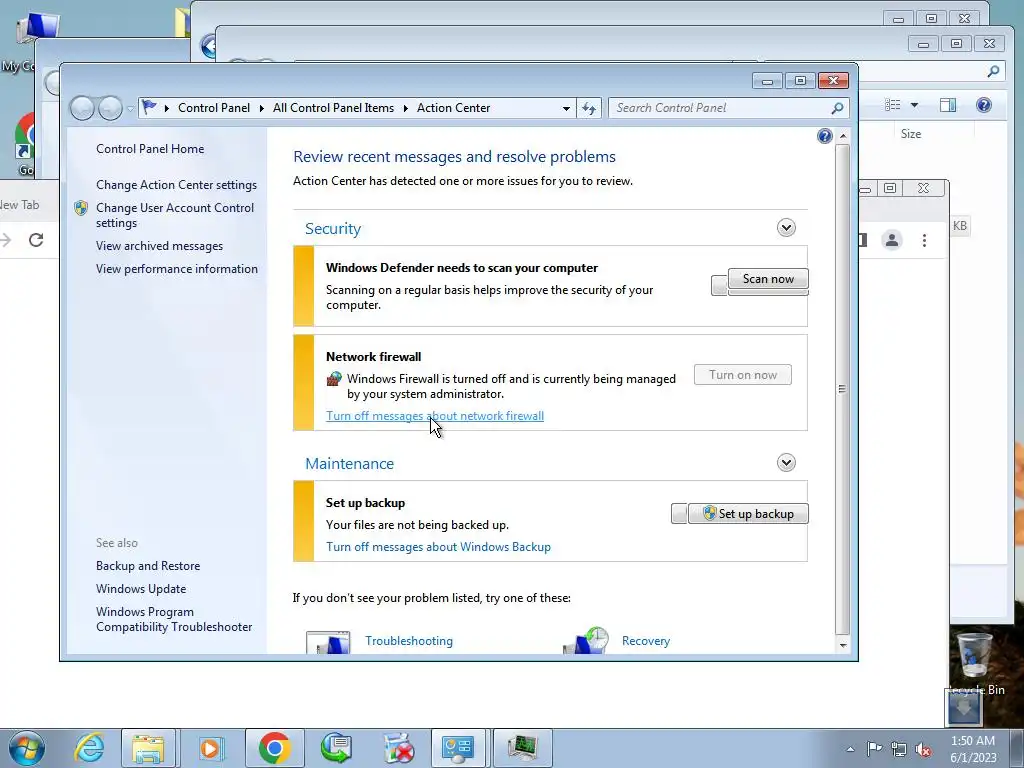
Task: Collapse the Security section
Action: 786,228
